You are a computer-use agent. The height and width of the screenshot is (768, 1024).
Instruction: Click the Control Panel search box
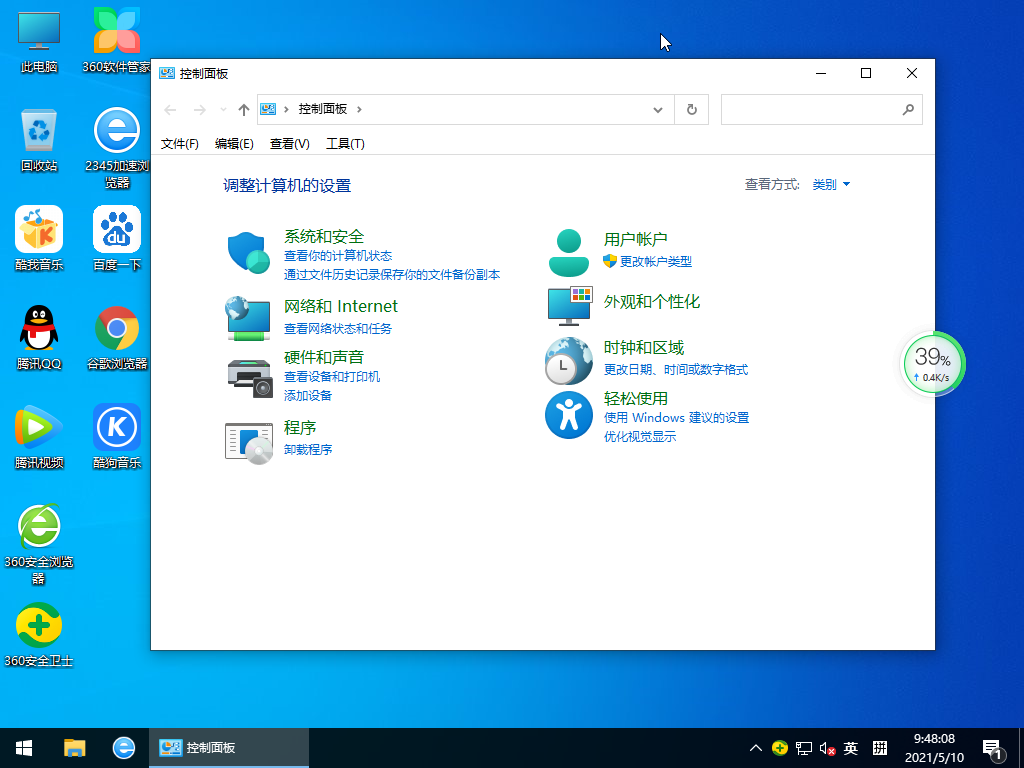[810, 109]
